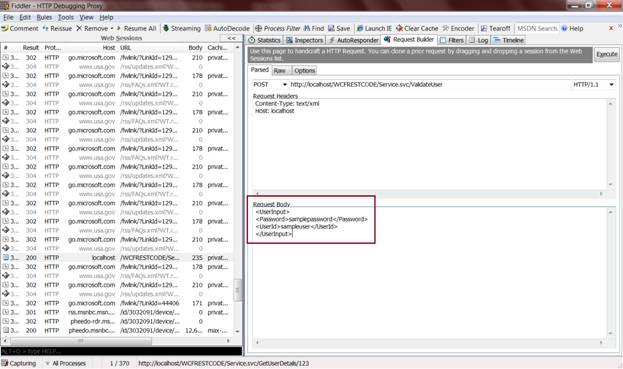Click Request Headers scrollbar up arrow
Image resolution: width=623 pixels, height=369 pixels.
(611, 103)
